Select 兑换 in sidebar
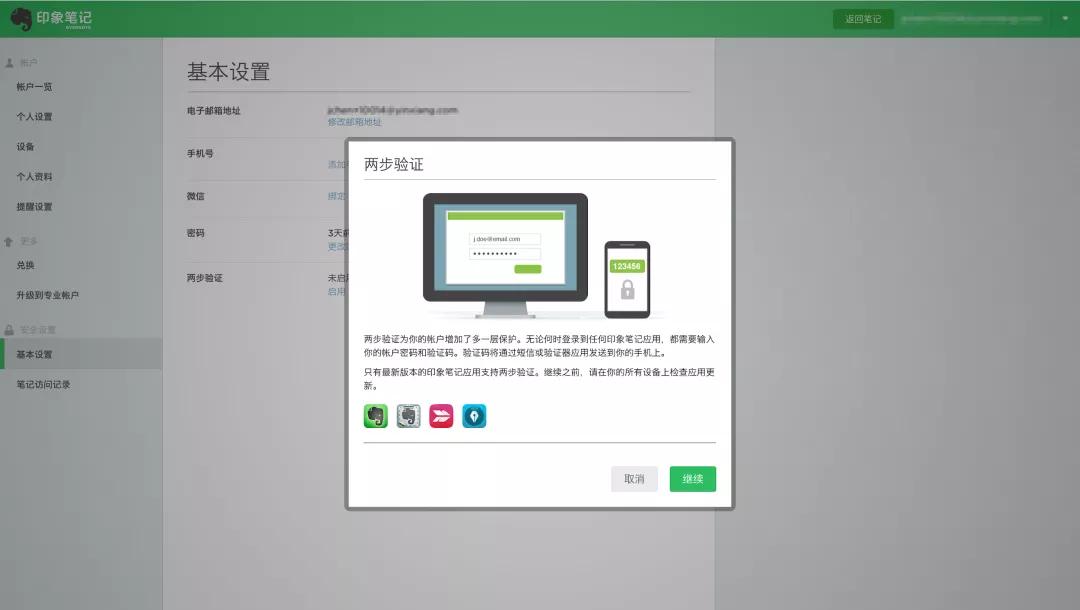The width and height of the screenshot is (1080, 610). click(x=25, y=265)
